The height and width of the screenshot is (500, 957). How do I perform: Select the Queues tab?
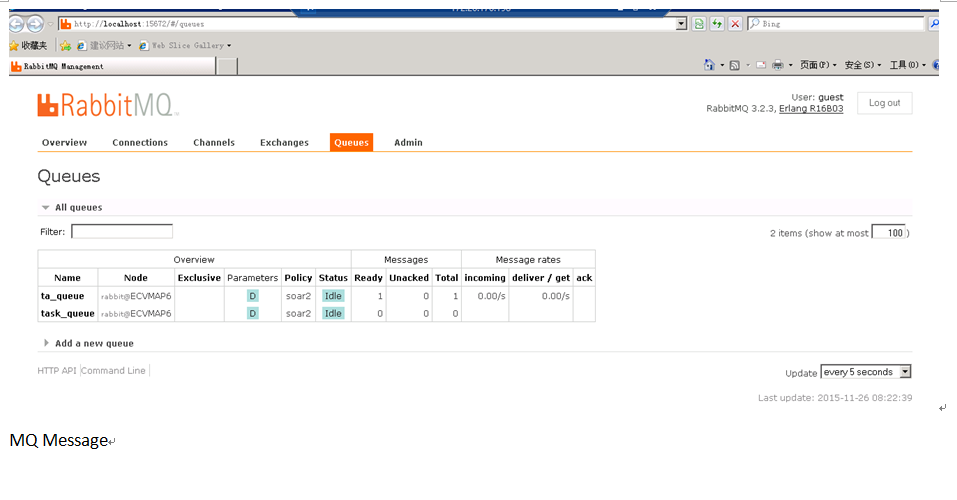[351, 142]
